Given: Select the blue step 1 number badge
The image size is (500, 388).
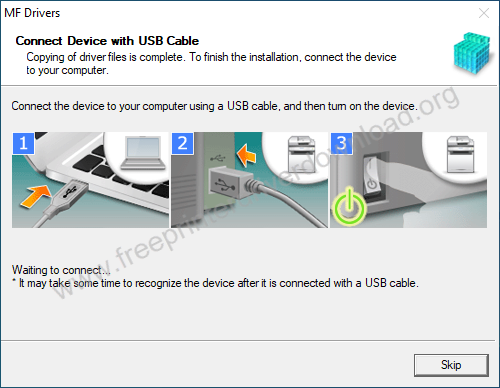Looking at the screenshot, I should pyautogui.click(x=23, y=143).
